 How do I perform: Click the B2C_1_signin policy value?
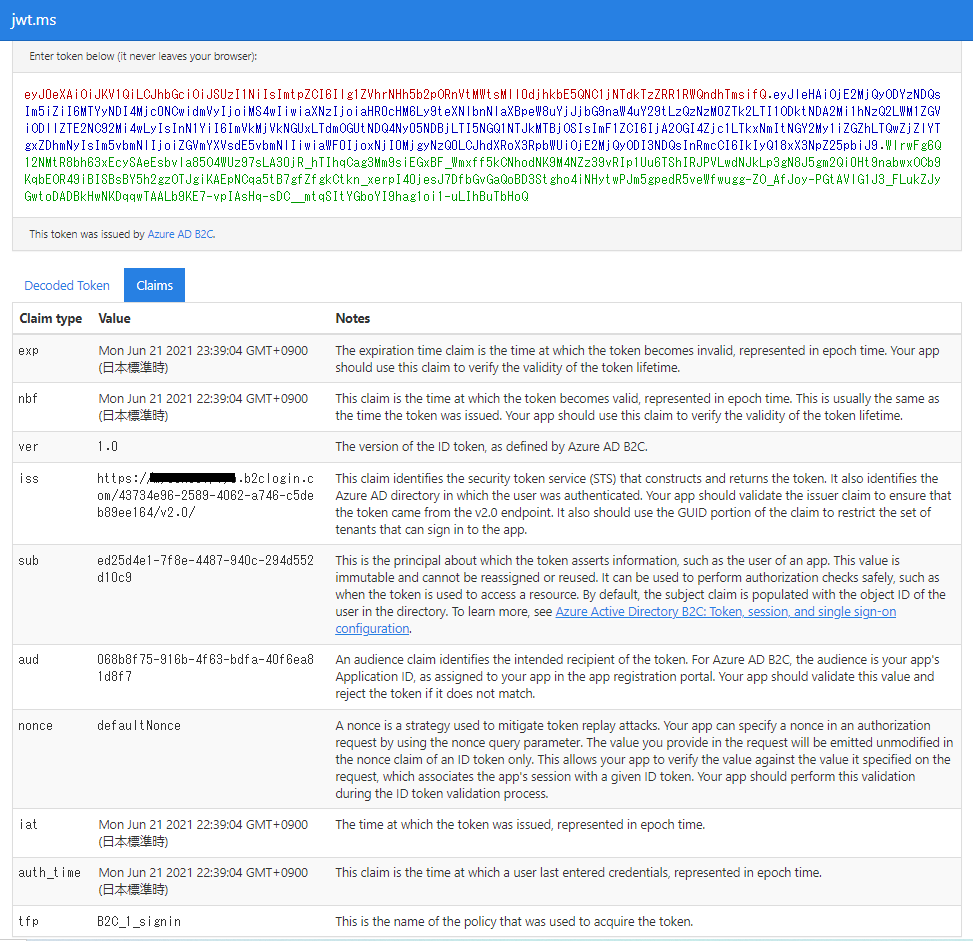(x=139, y=922)
